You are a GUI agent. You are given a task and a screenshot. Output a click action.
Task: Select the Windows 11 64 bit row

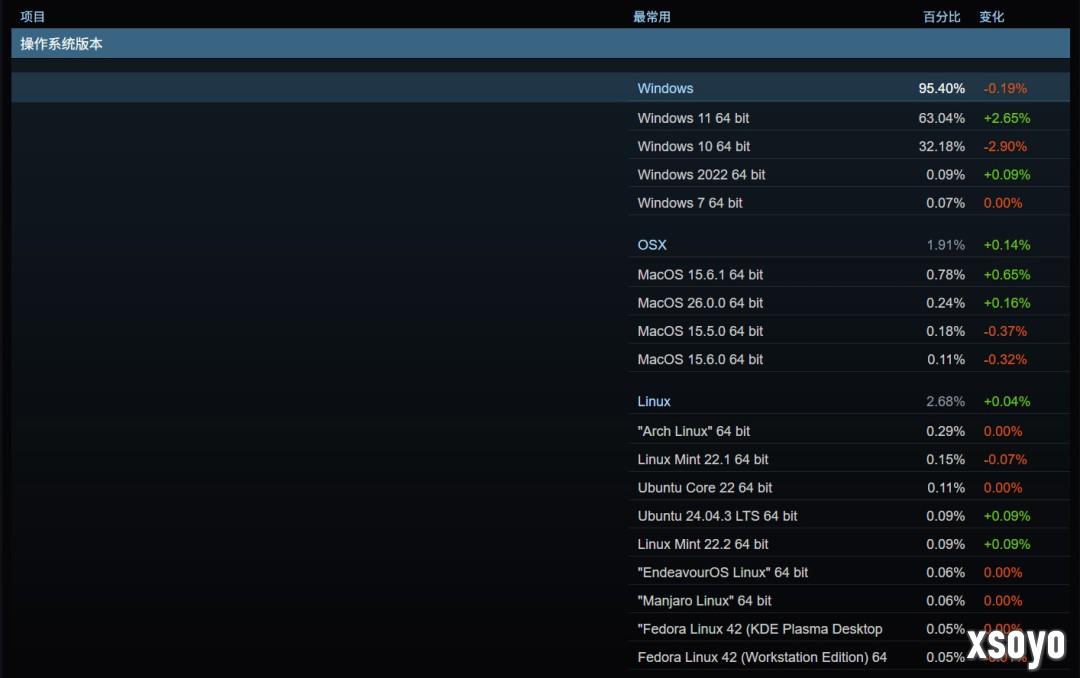click(693, 118)
